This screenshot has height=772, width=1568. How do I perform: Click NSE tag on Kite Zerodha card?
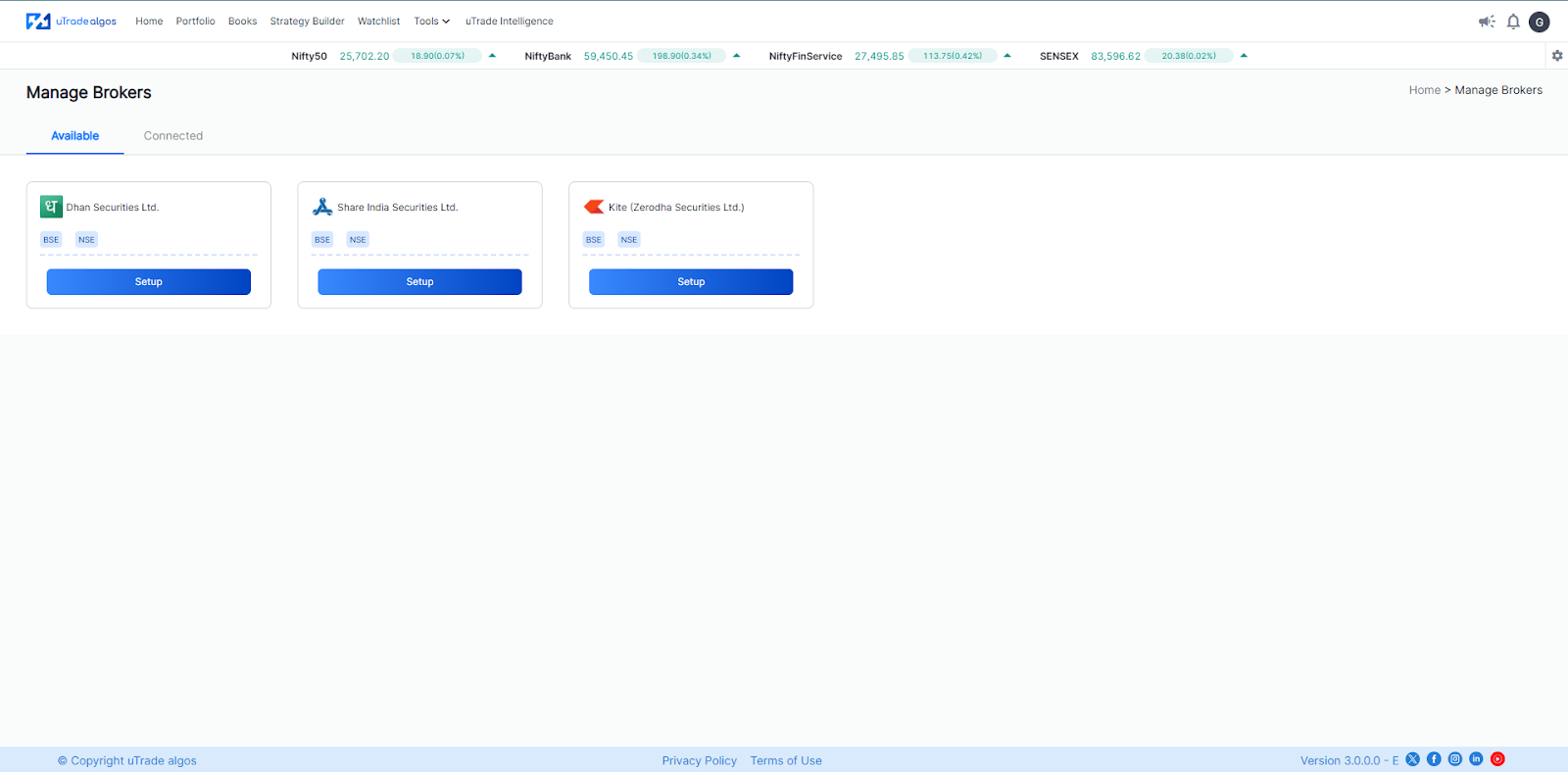coord(629,240)
